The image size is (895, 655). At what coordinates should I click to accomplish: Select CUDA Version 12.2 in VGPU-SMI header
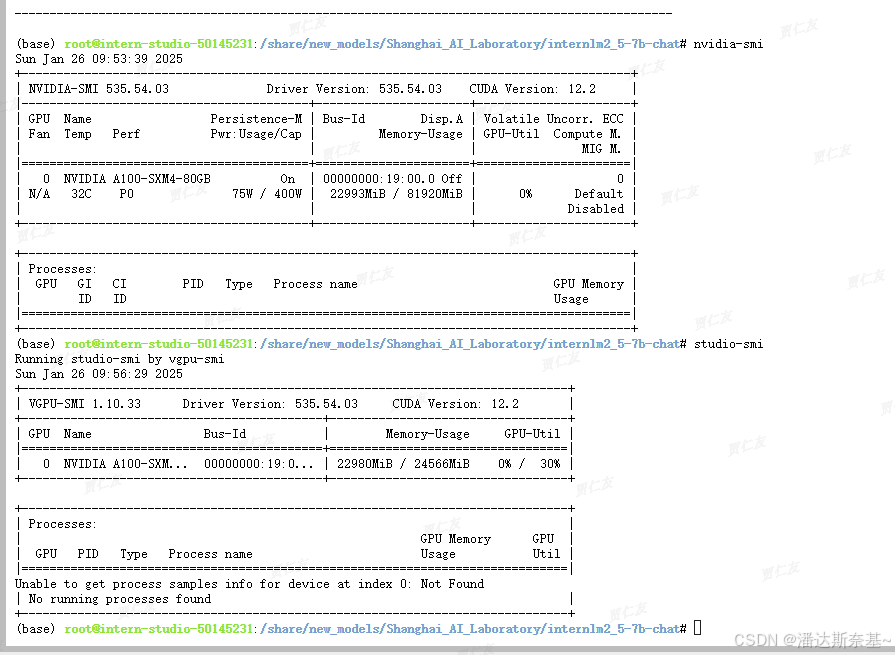click(x=455, y=404)
